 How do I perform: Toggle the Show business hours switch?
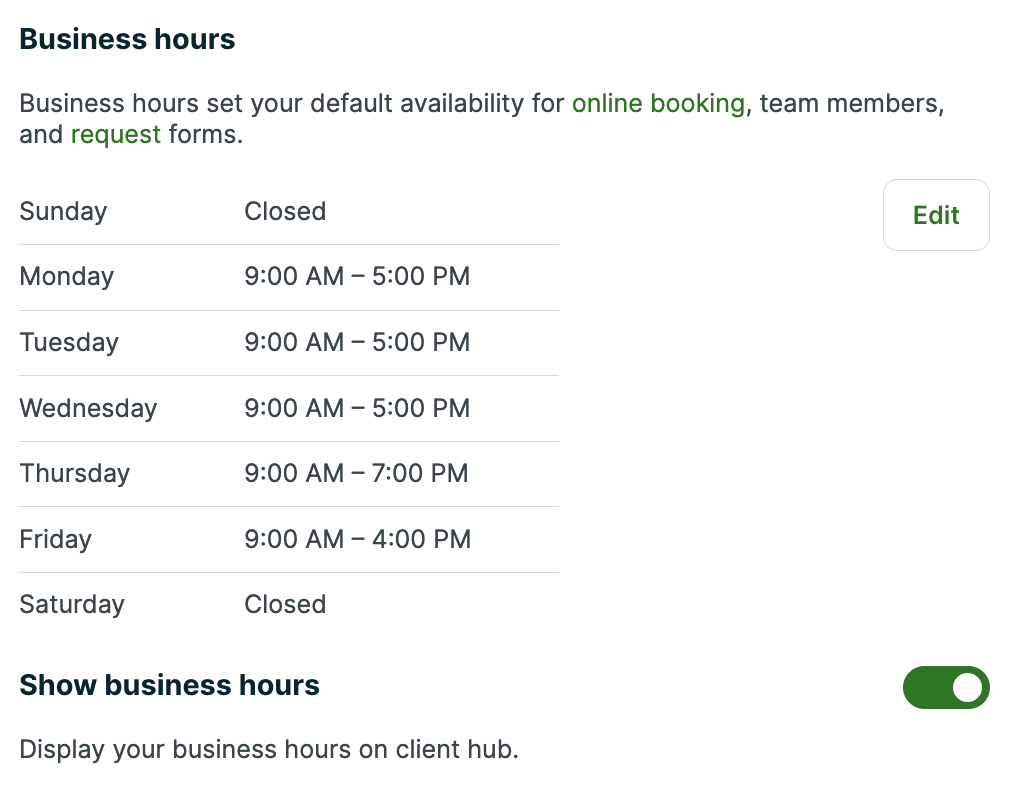coord(945,688)
